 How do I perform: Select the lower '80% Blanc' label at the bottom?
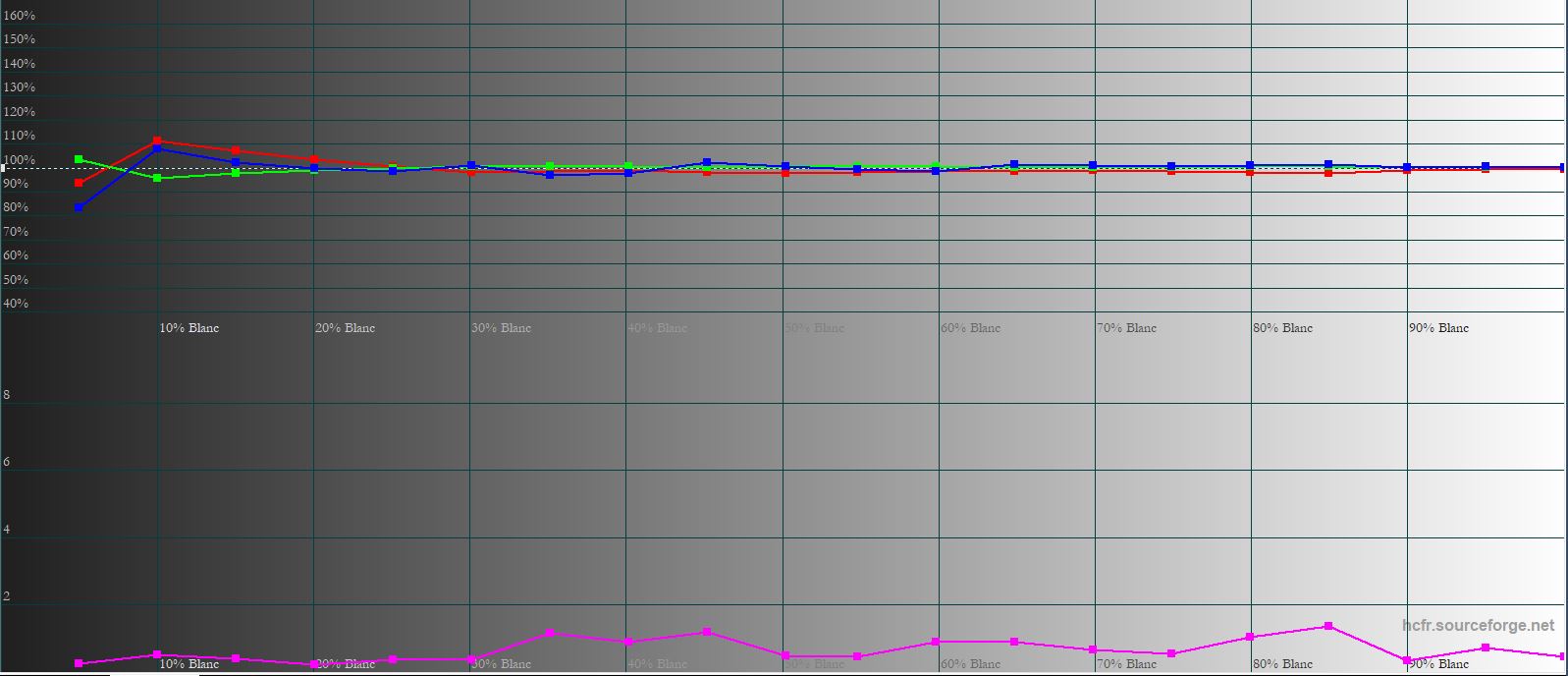tap(1282, 664)
